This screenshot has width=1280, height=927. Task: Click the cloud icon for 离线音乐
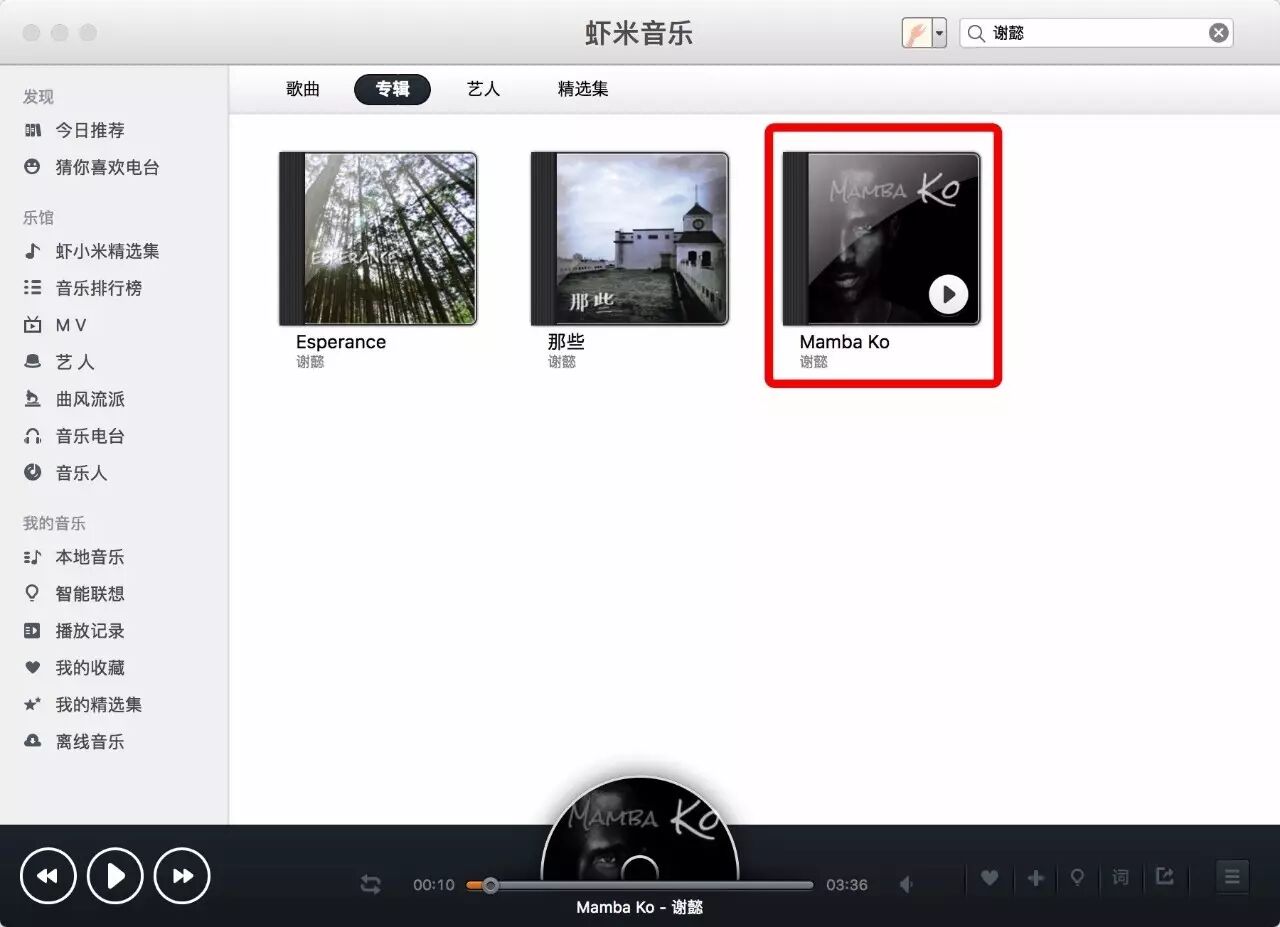tap(33, 742)
